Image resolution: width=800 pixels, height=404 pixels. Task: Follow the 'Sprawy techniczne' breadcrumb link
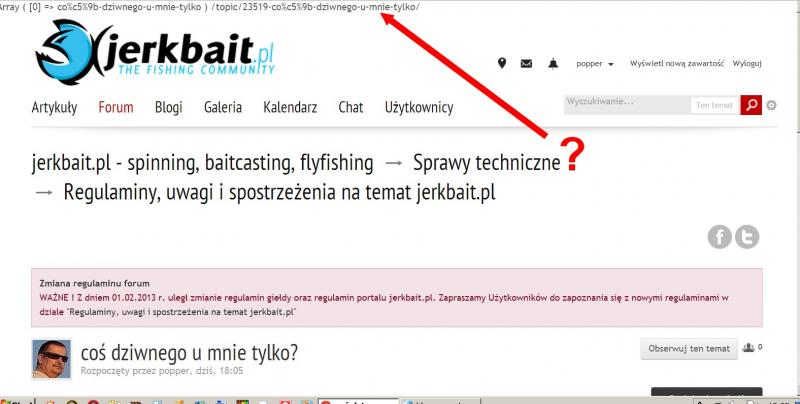485,162
